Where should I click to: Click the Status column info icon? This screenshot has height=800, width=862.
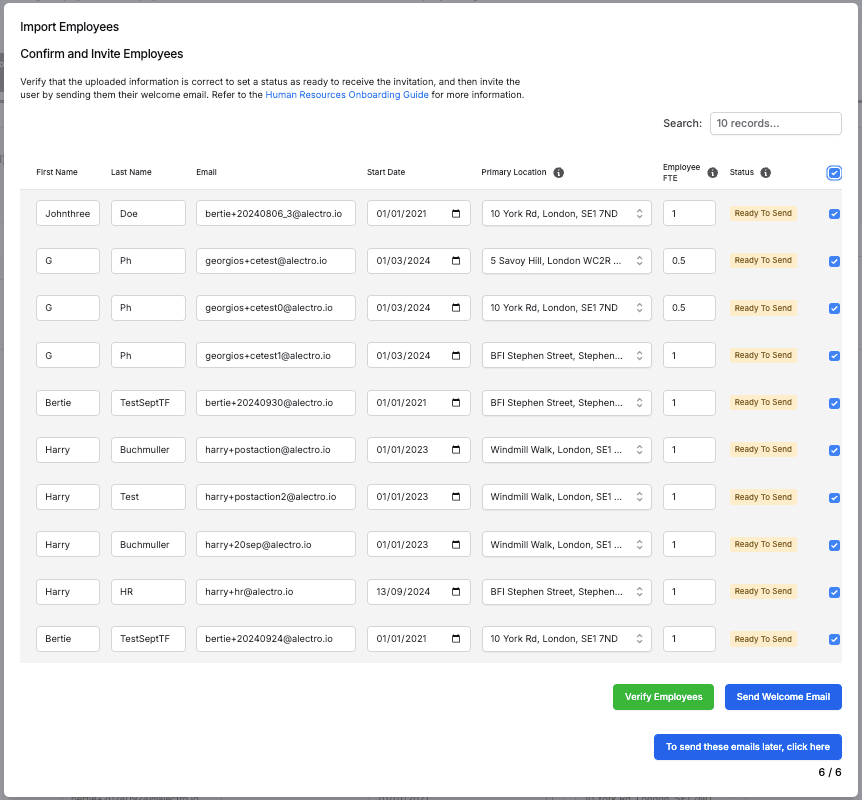coord(765,172)
